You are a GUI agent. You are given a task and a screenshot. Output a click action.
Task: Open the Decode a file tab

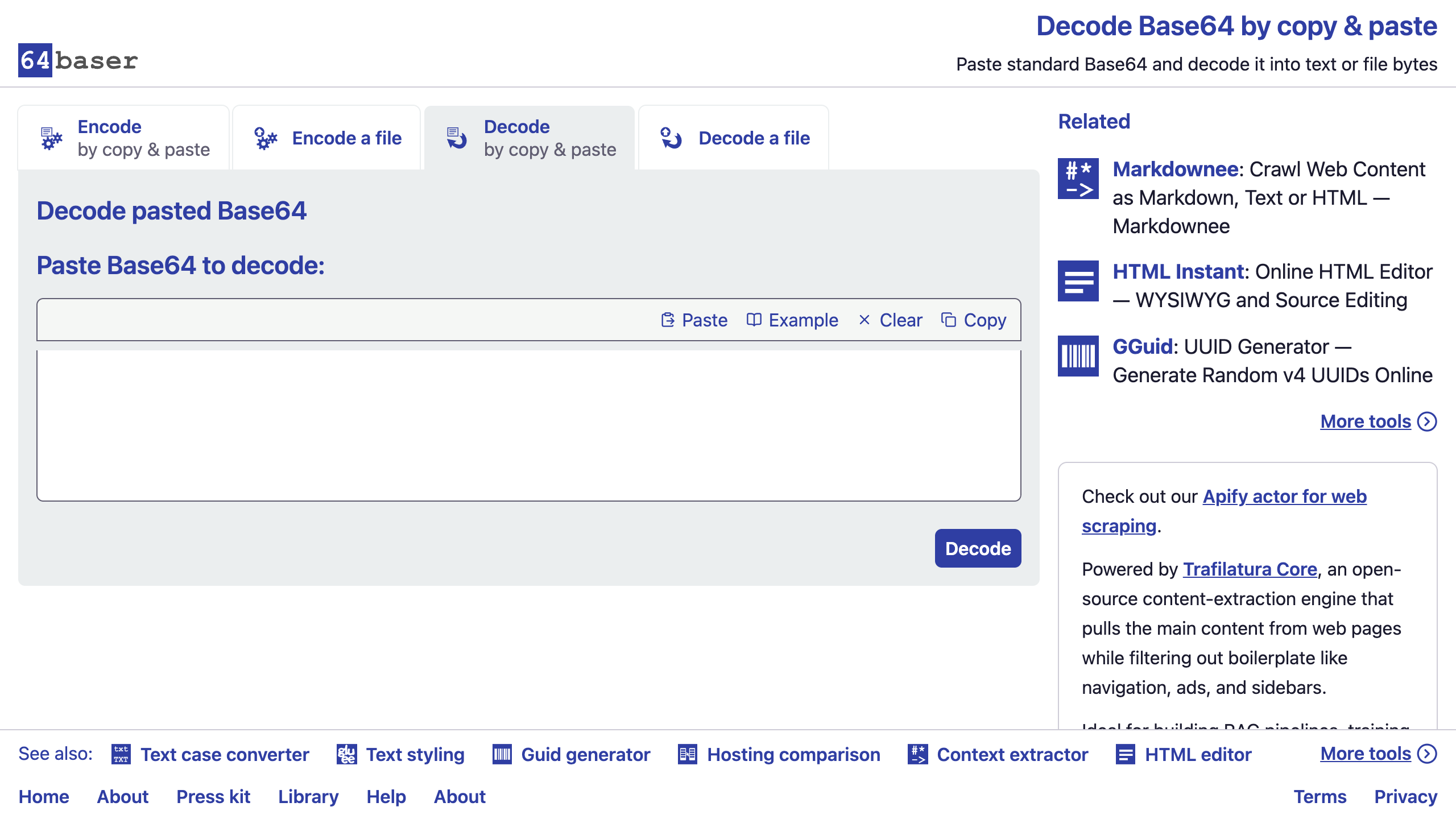(x=734, y=138)
